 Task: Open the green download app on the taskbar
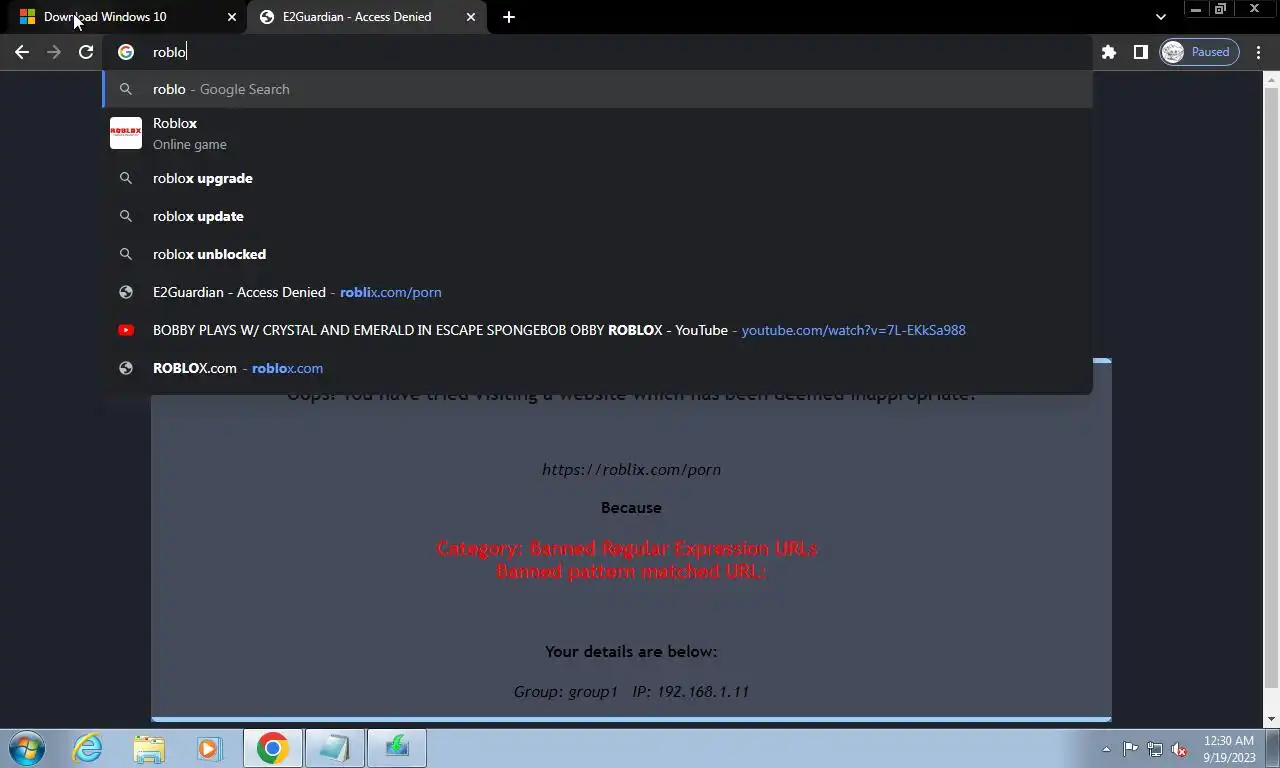tap(397, 748)
